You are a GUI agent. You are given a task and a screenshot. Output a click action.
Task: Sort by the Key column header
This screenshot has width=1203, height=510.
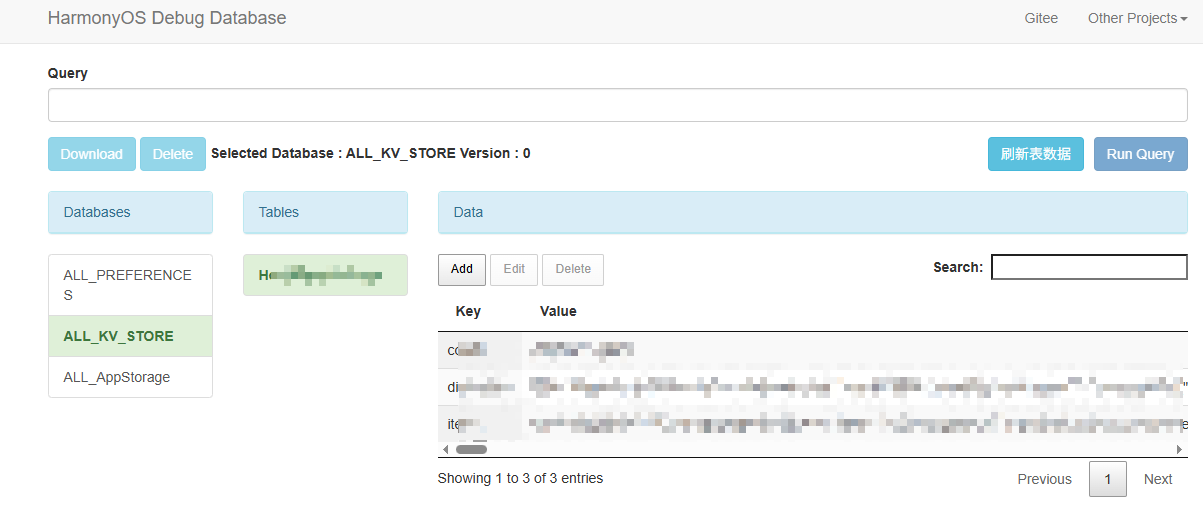coord(468,311)
